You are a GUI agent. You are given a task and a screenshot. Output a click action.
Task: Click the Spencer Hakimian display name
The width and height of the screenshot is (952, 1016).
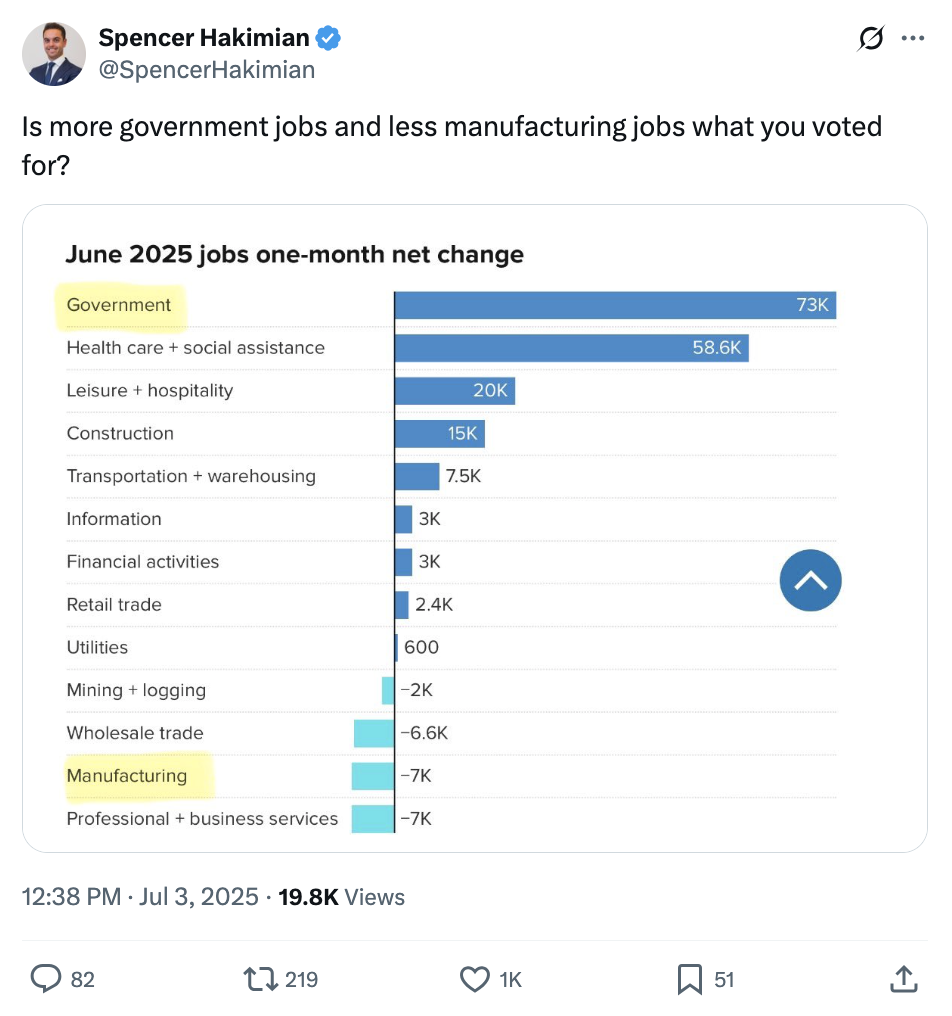click(203, 38)
